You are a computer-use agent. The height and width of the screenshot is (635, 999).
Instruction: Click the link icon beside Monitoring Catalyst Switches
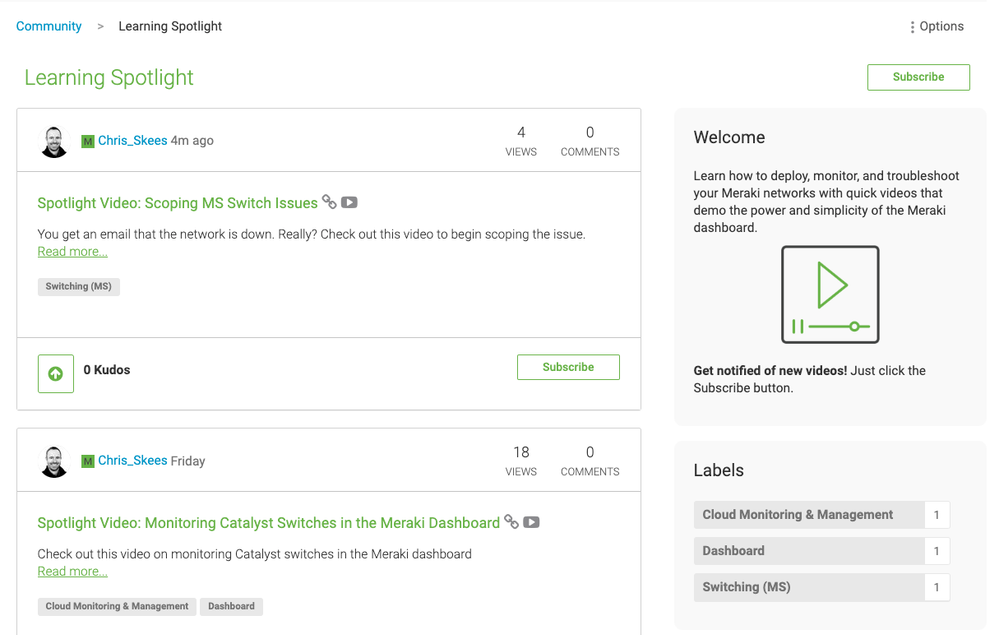point(511,522)
